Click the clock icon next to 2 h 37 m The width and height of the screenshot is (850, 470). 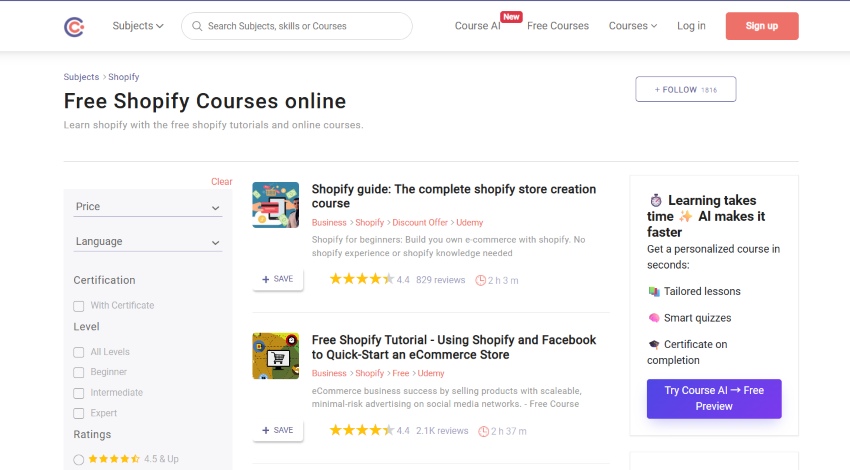tap(484, 432)
